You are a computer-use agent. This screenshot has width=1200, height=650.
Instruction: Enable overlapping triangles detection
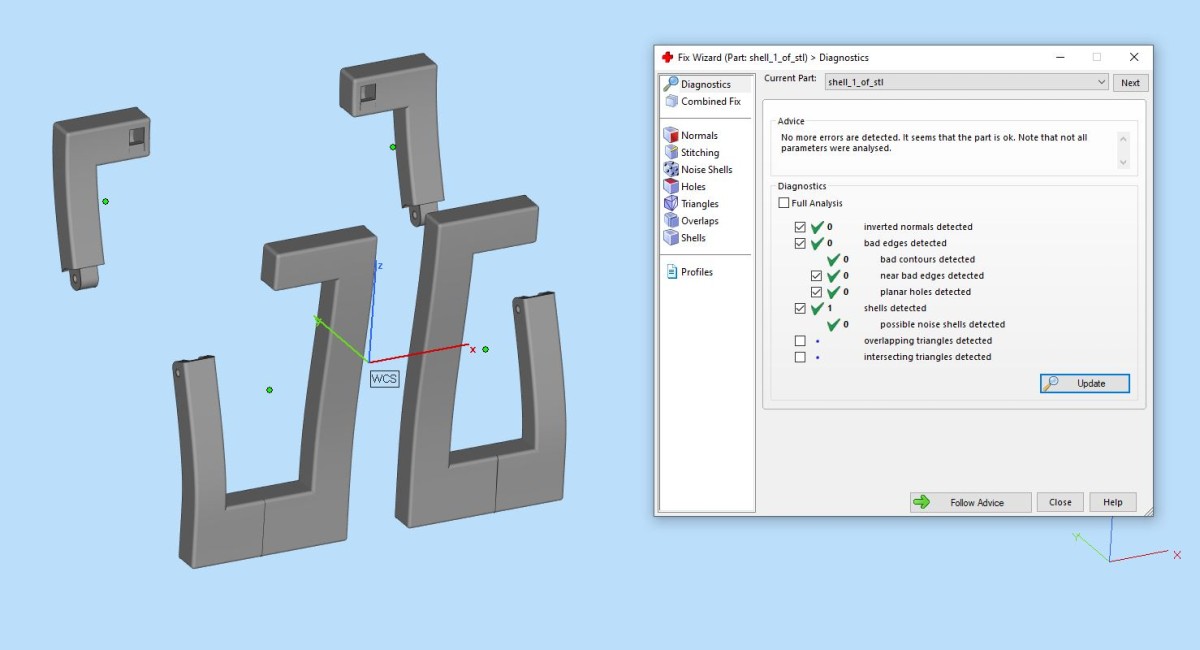click(x=800, y=341)
